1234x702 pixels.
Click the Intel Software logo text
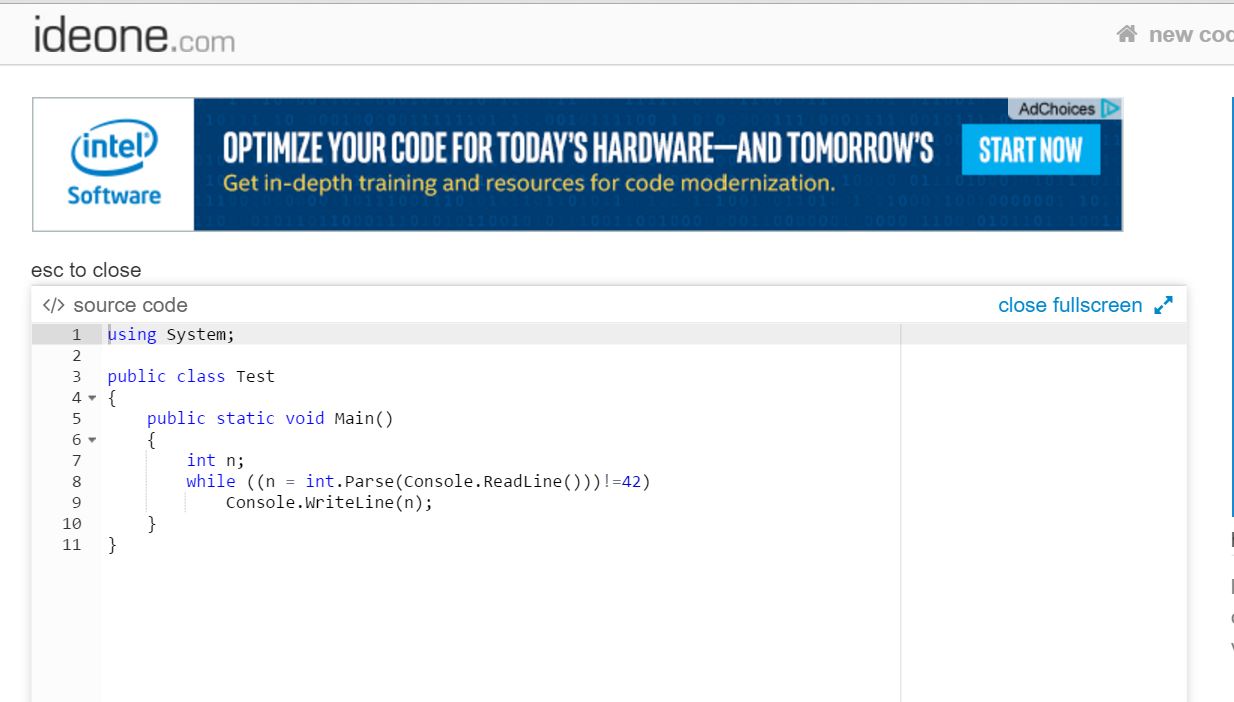click(112, 196)
